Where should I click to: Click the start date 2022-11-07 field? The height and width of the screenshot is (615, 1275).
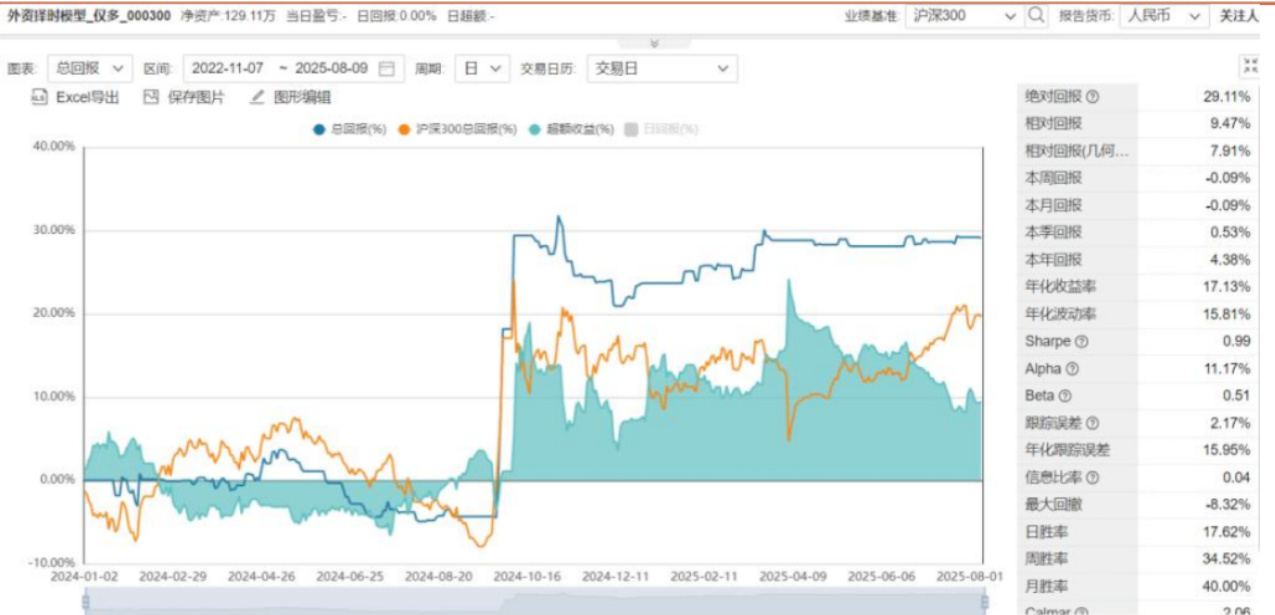229,69
